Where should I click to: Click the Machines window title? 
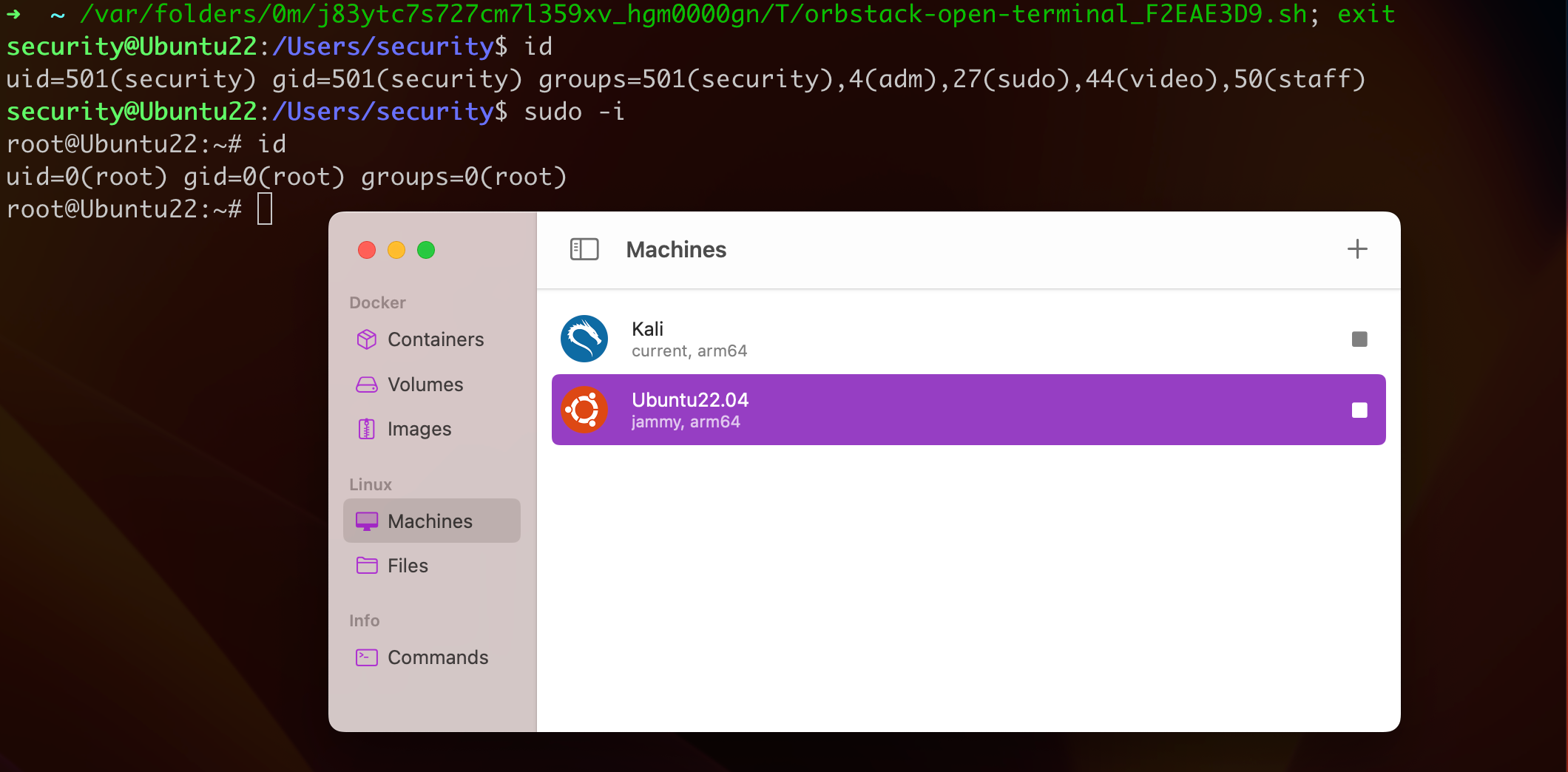(676, 250)
